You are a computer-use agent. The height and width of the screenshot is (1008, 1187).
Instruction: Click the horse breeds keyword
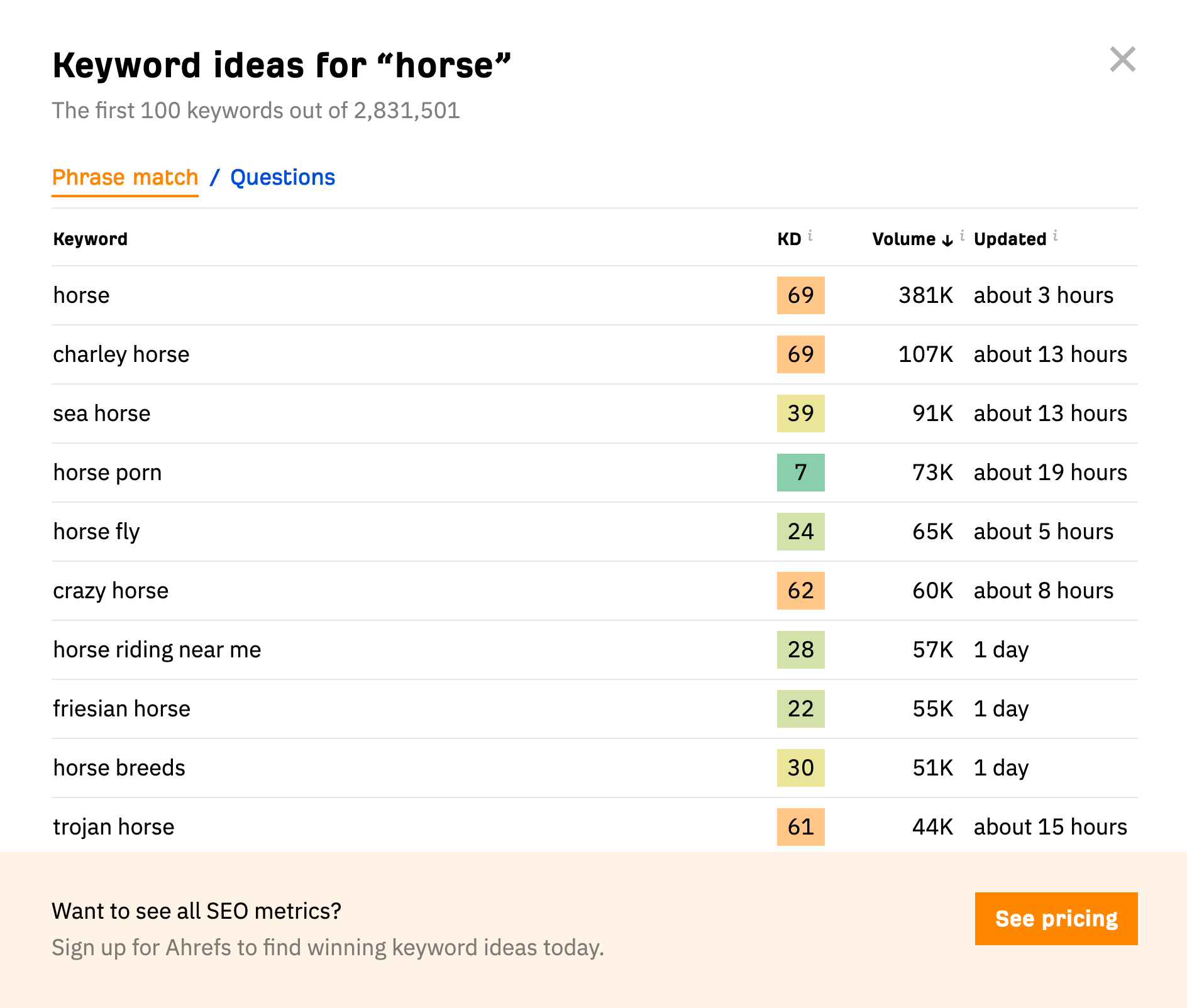click(x=119, y=768)
